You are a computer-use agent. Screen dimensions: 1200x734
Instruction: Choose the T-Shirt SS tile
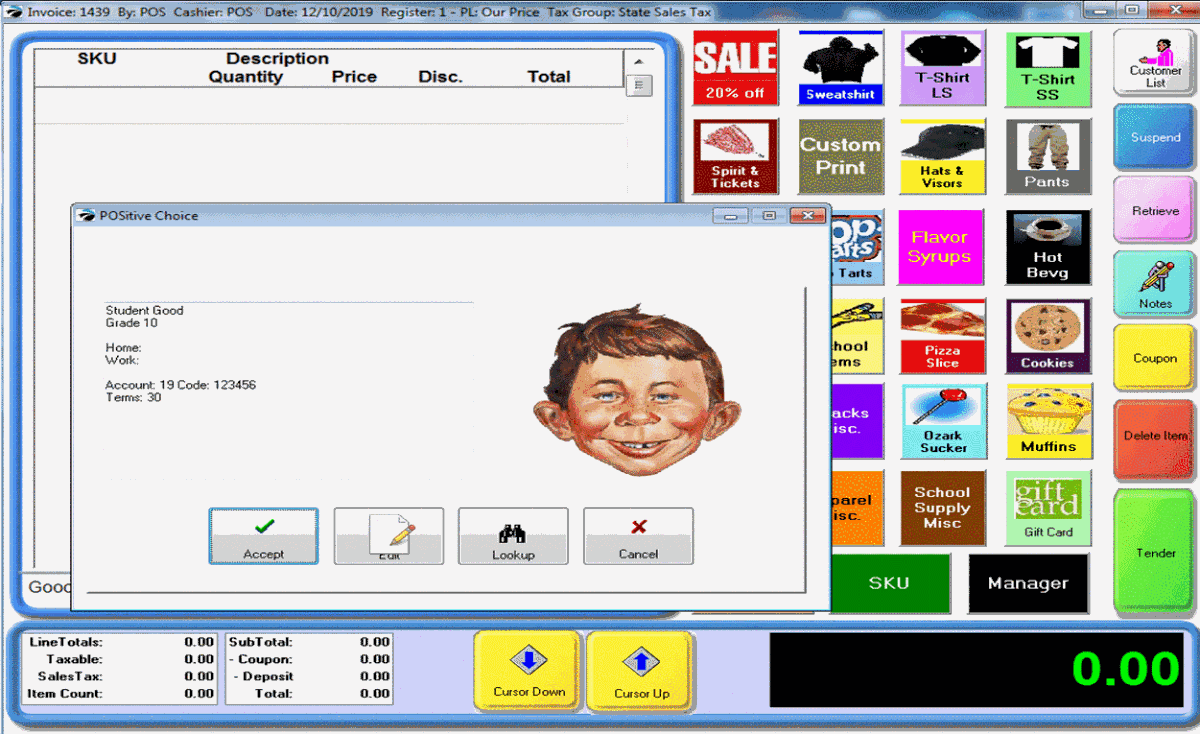tap(1047, 68)
